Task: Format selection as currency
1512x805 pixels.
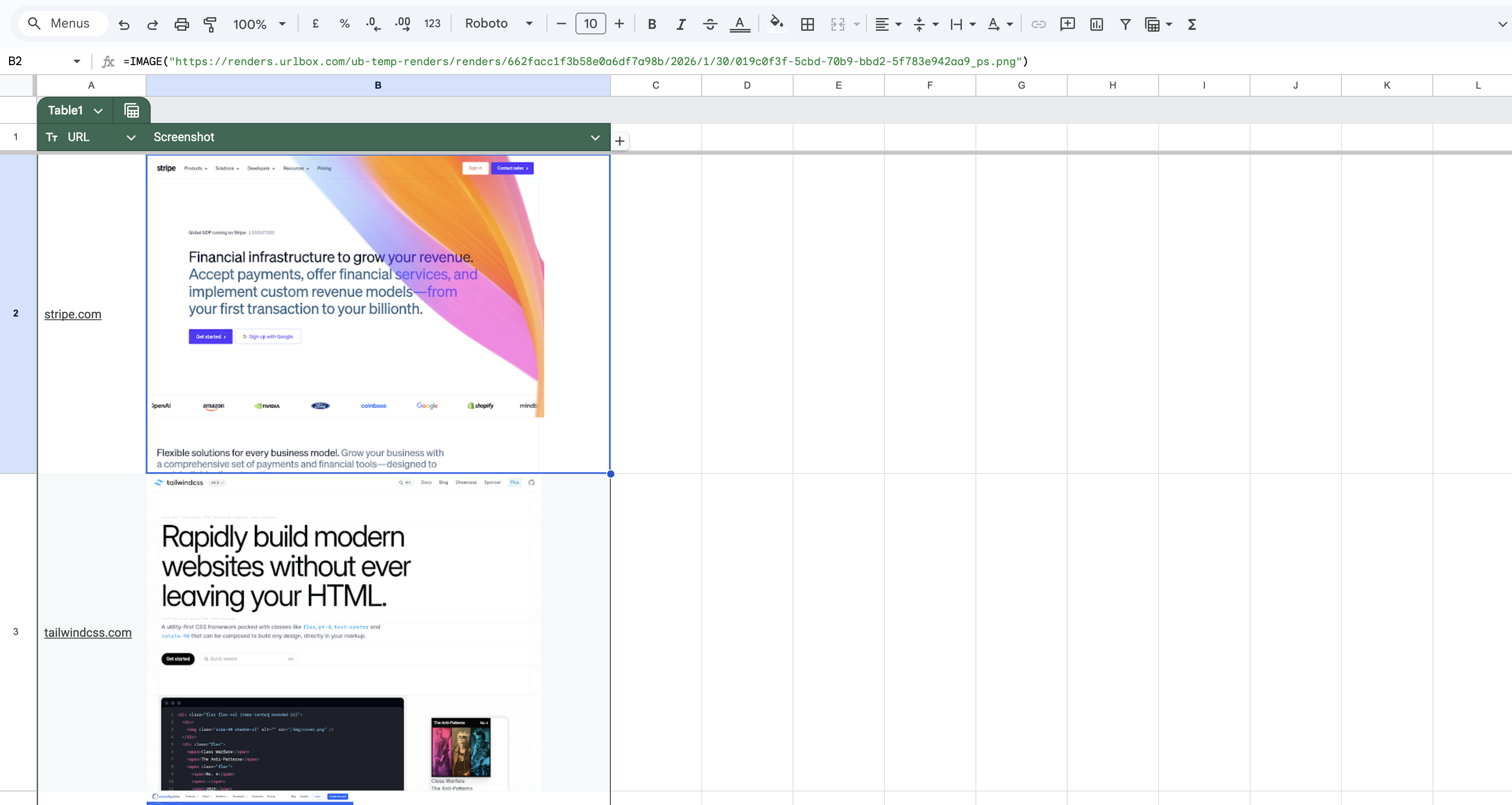Action: coord(315,24)
